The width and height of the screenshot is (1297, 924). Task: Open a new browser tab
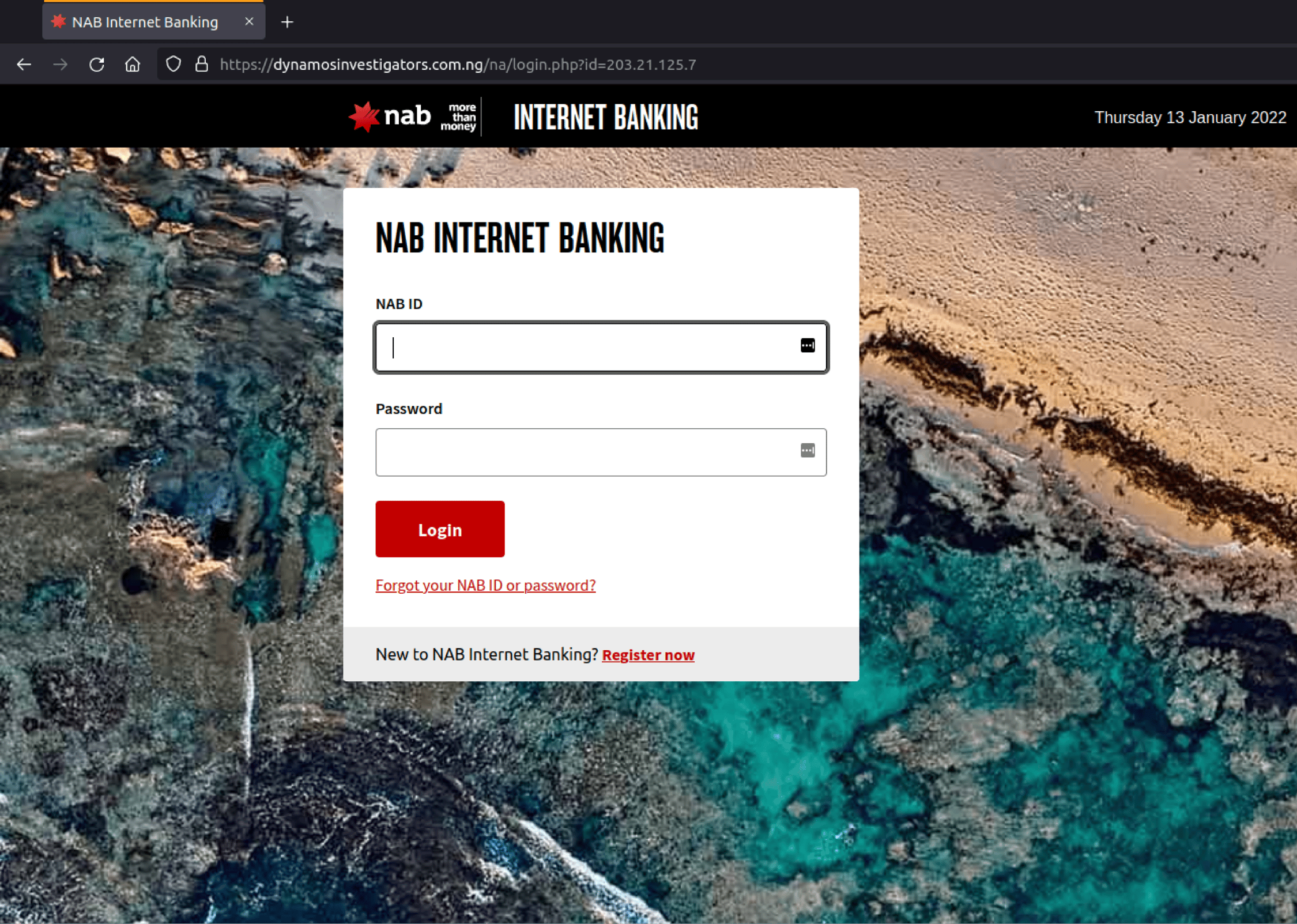pos(286,22)
